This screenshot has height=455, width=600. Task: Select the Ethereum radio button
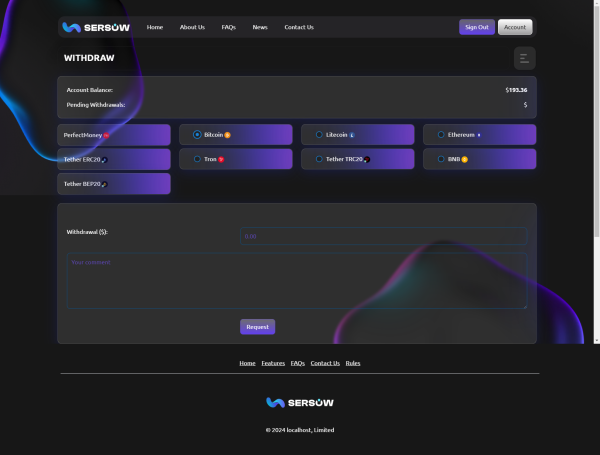pos(441,135)
